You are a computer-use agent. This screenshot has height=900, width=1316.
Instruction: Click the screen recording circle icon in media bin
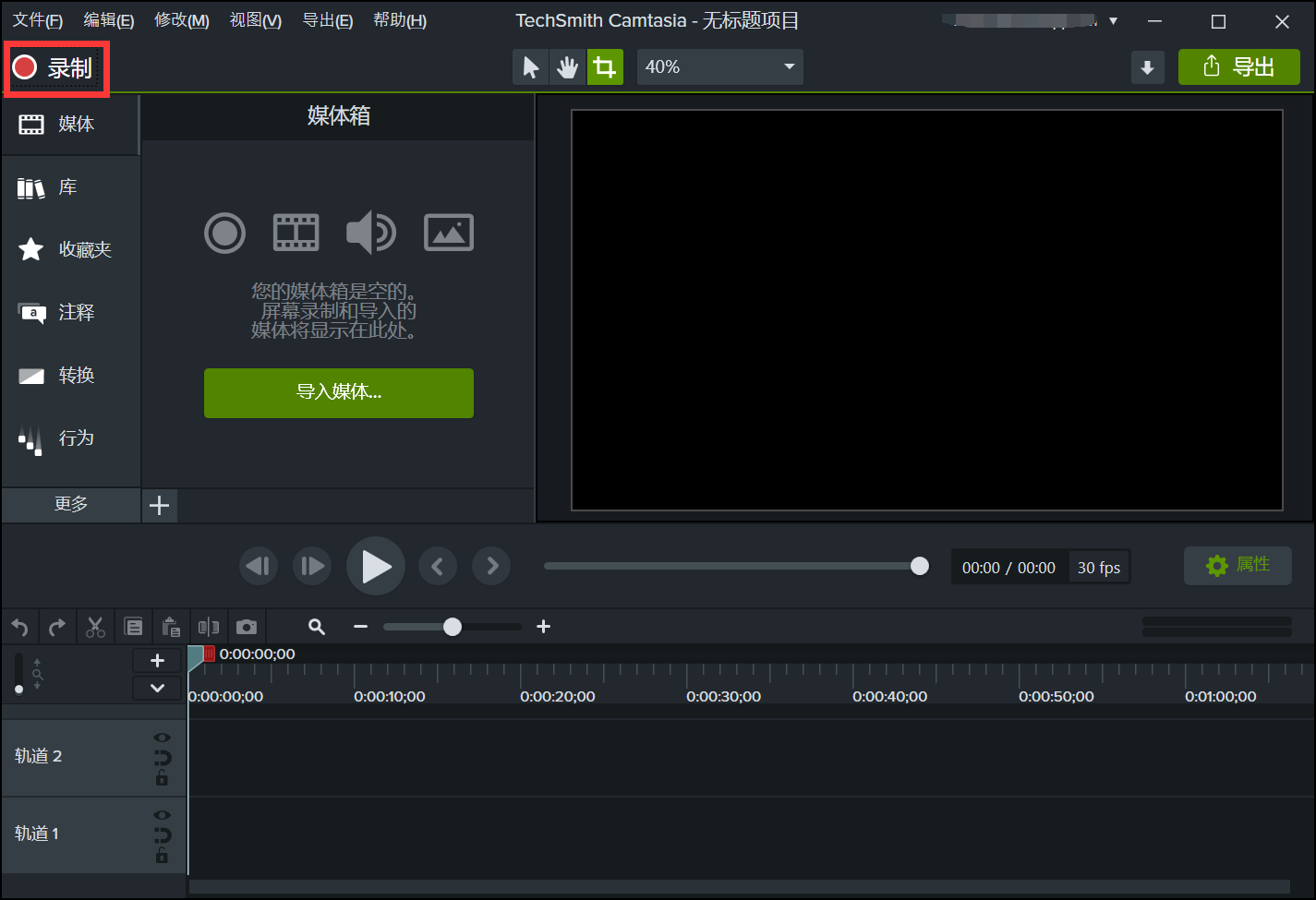[x=224, y=233]
